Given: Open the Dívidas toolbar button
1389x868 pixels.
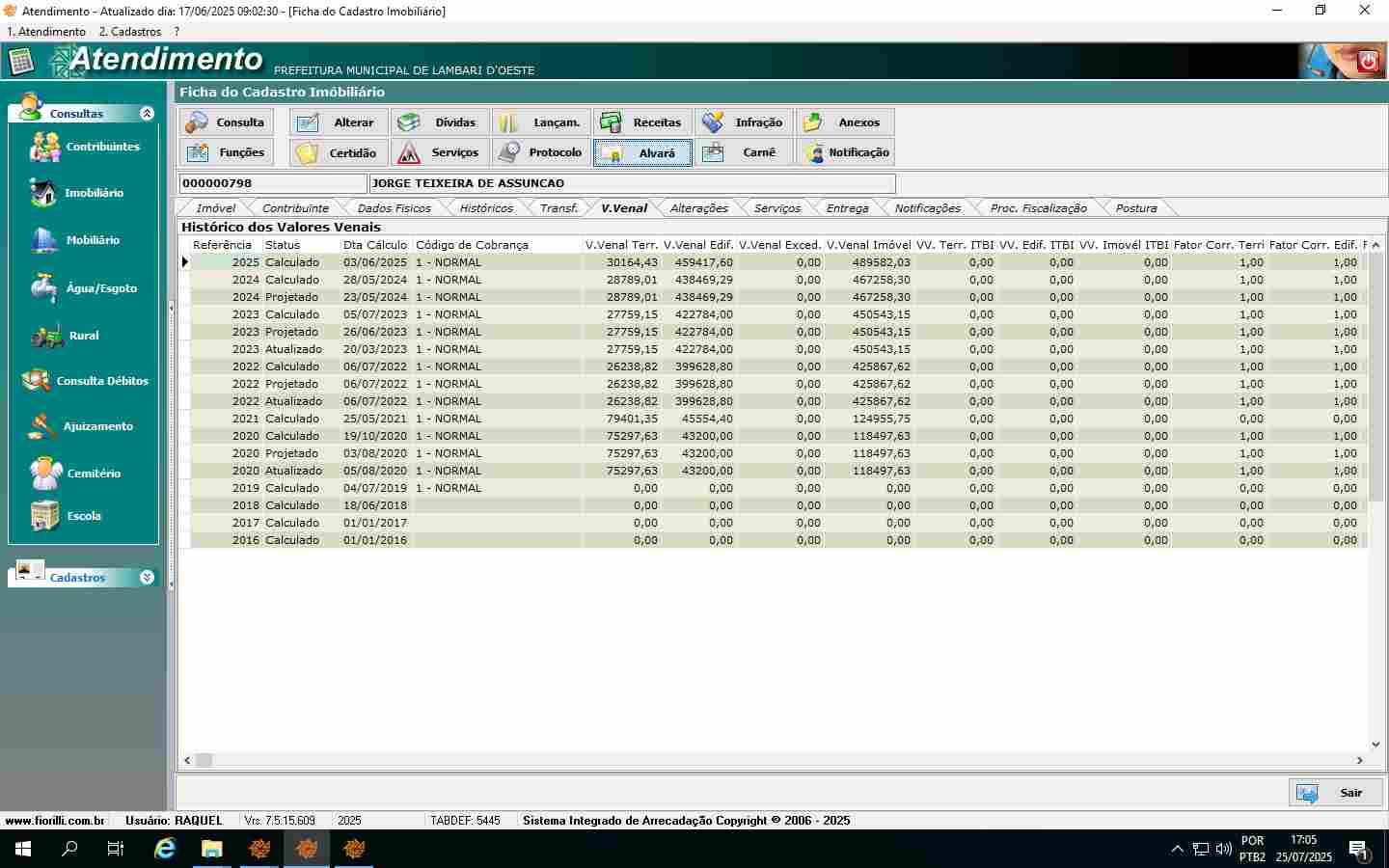Looking at the screenshot, I should click(441, 122).
